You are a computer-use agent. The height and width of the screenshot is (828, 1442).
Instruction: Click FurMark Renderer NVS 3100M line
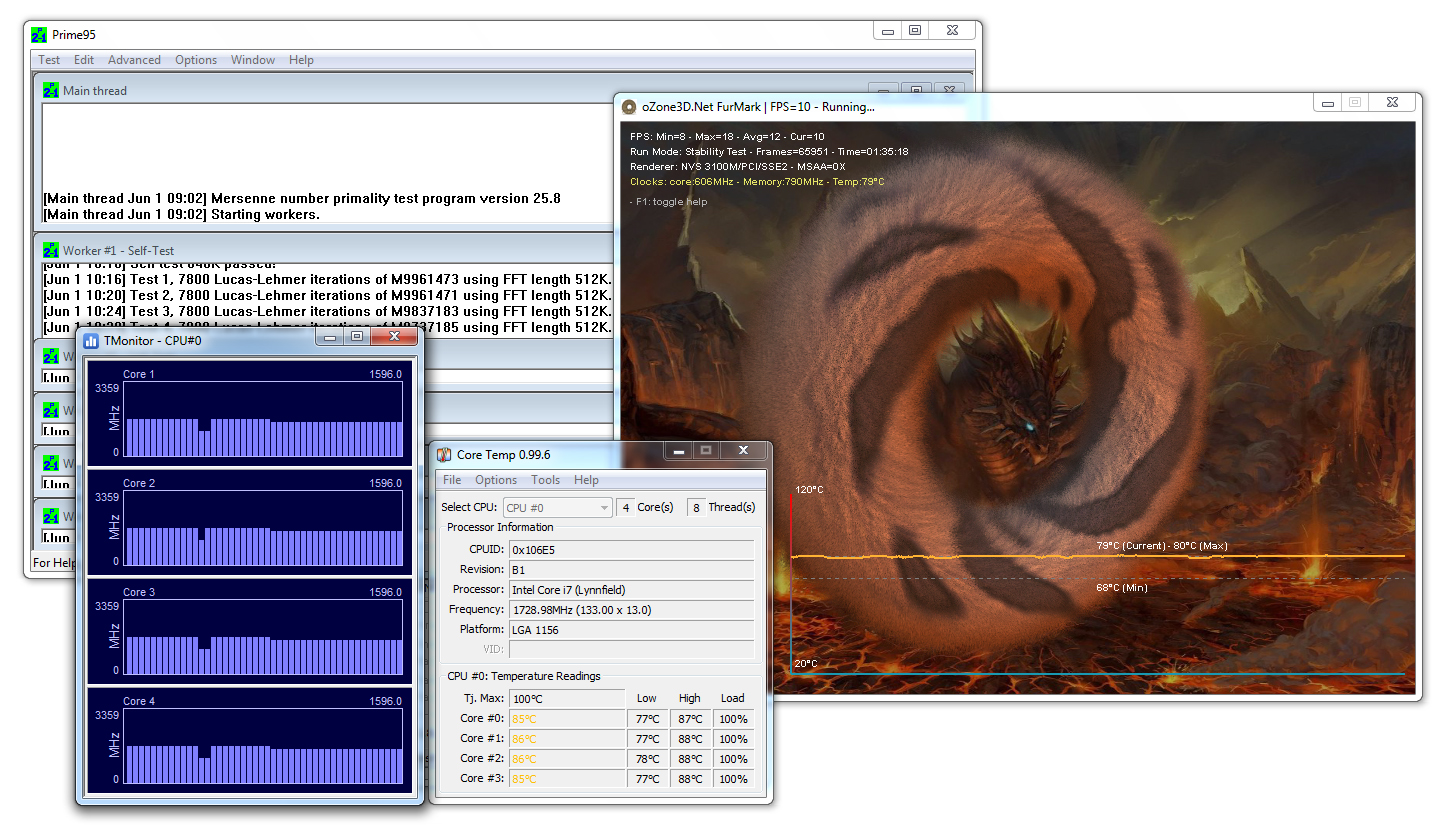pos(737,167)
